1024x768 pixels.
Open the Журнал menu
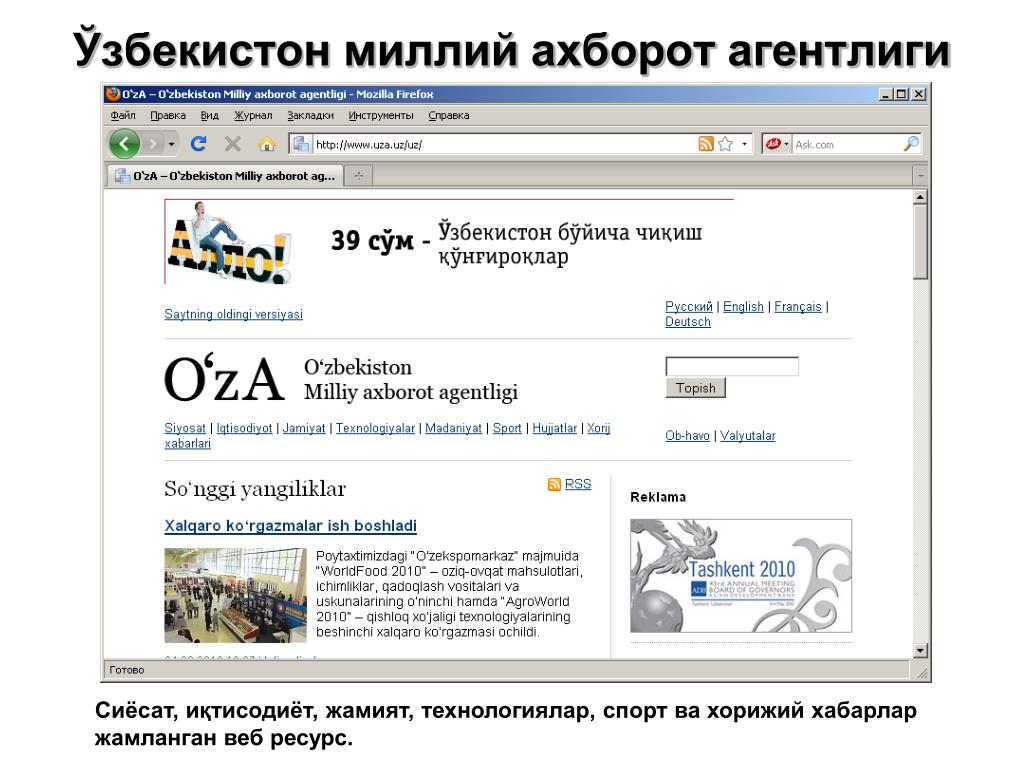[253, 116]
